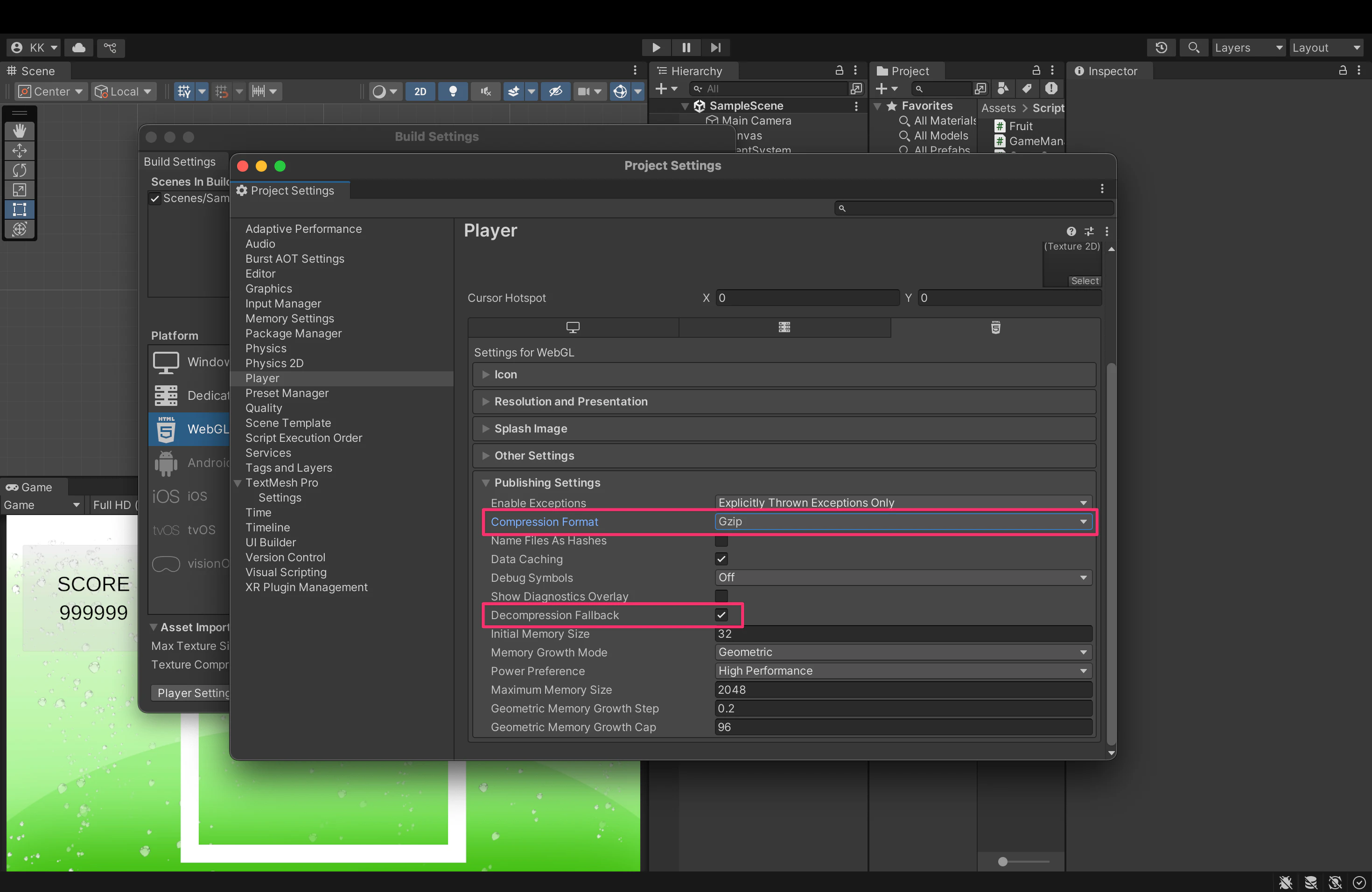Uncheck Scenes/SampleScene in Build Settings
This screenshot has height=892, width=1372.
pyautogui.click(x=155, y=199)
